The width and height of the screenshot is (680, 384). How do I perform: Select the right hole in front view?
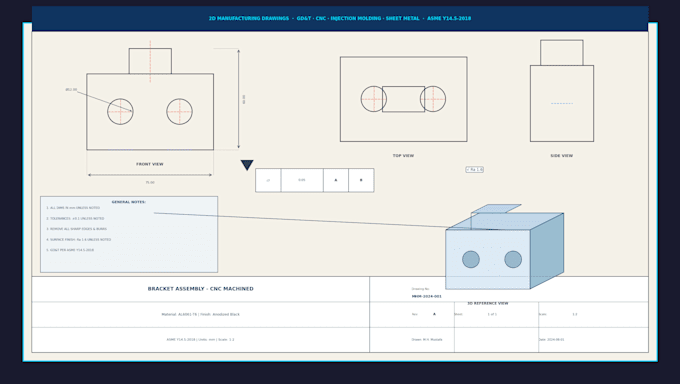(x=180, y=112)
